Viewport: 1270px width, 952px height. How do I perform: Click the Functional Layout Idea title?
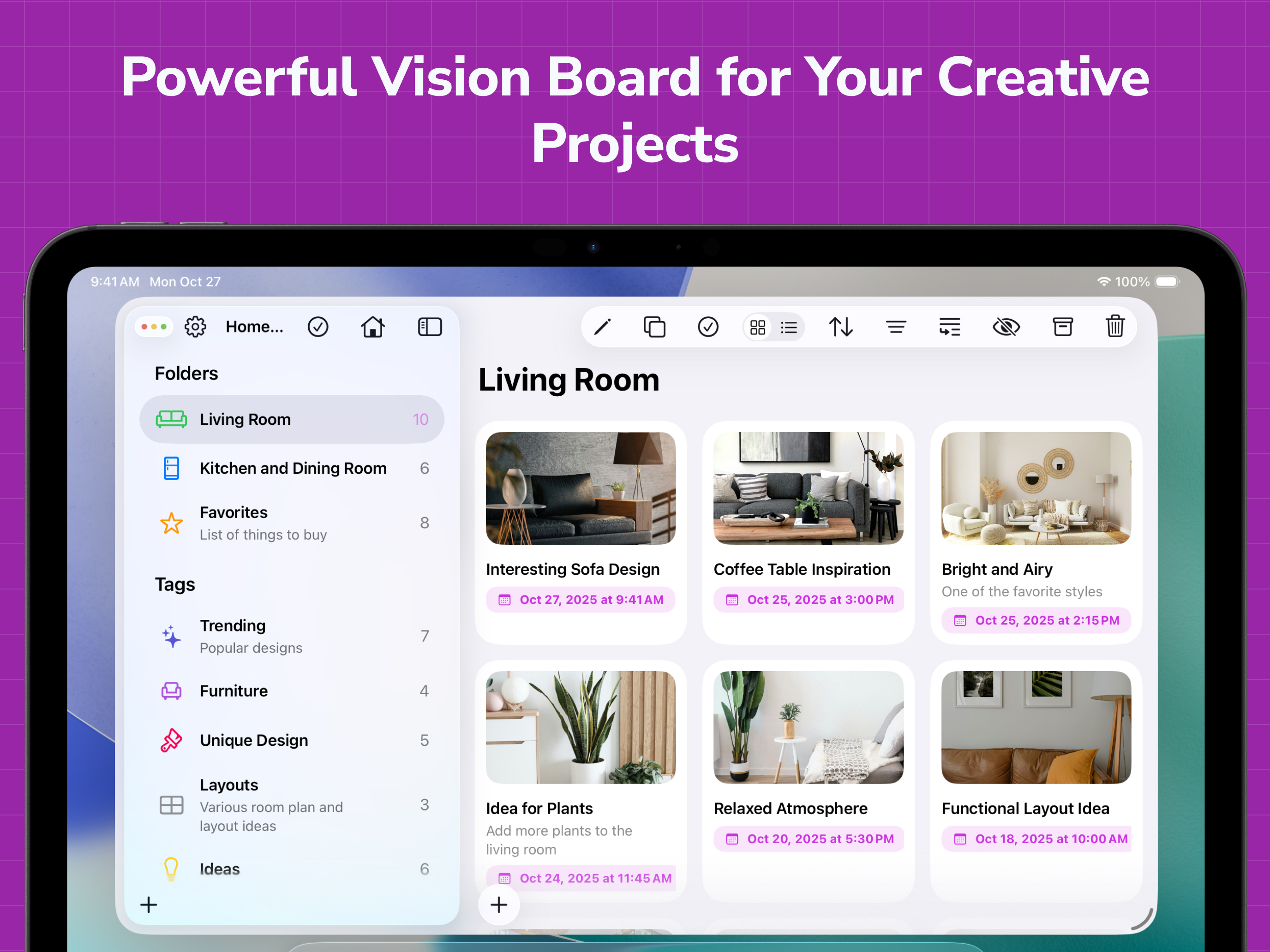pyautogui.click(x=1025, y=809)
